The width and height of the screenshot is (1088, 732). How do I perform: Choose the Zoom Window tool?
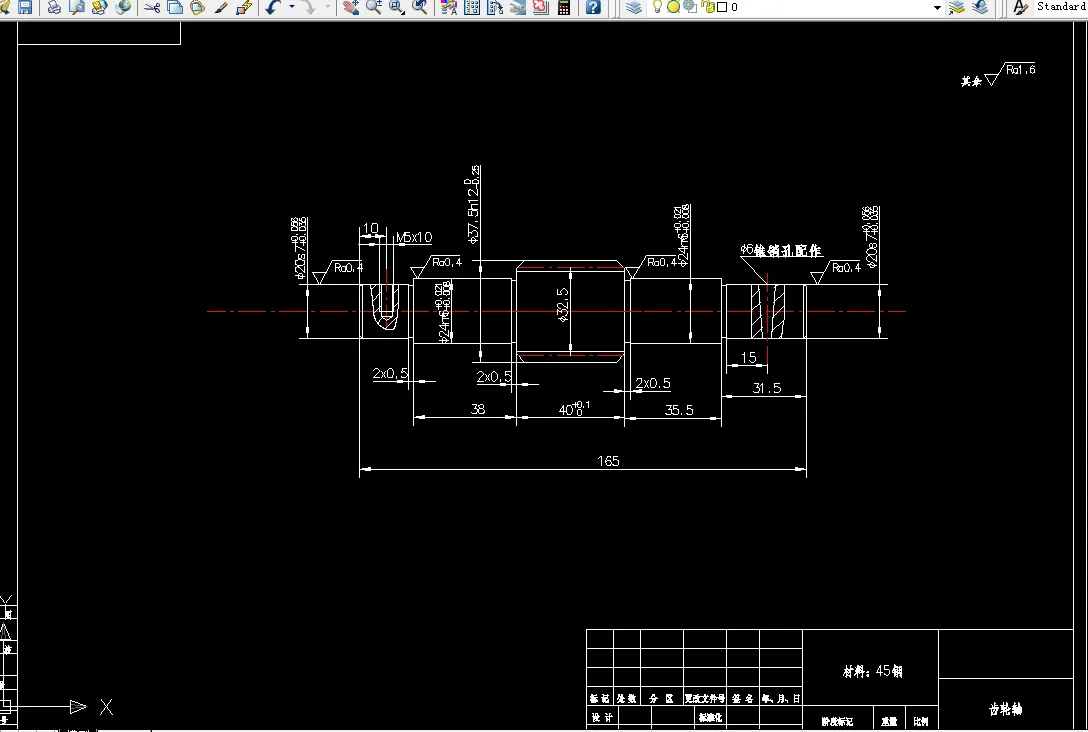pyautogui.click(x=397, y=7)
